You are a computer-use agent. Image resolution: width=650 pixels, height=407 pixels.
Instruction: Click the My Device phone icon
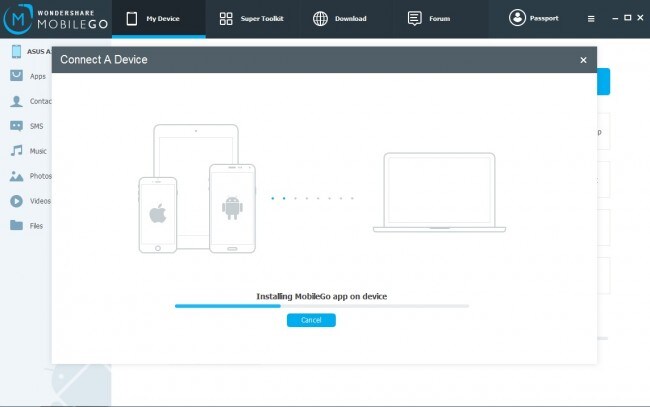pyautogui.click(x=132, y=19)
